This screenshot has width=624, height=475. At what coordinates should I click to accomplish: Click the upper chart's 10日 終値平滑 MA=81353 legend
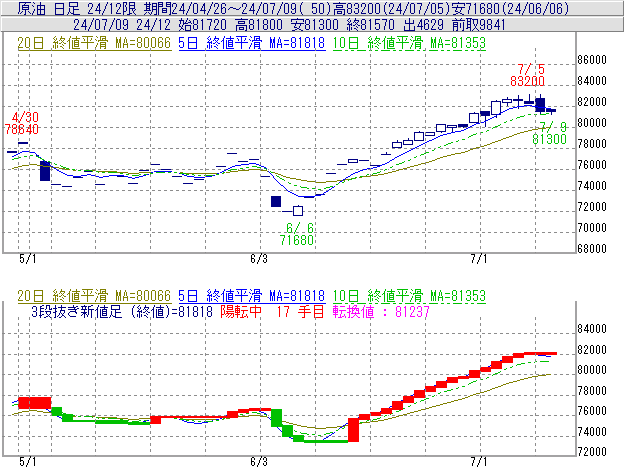pyautogui.click(x=409, y=43)
